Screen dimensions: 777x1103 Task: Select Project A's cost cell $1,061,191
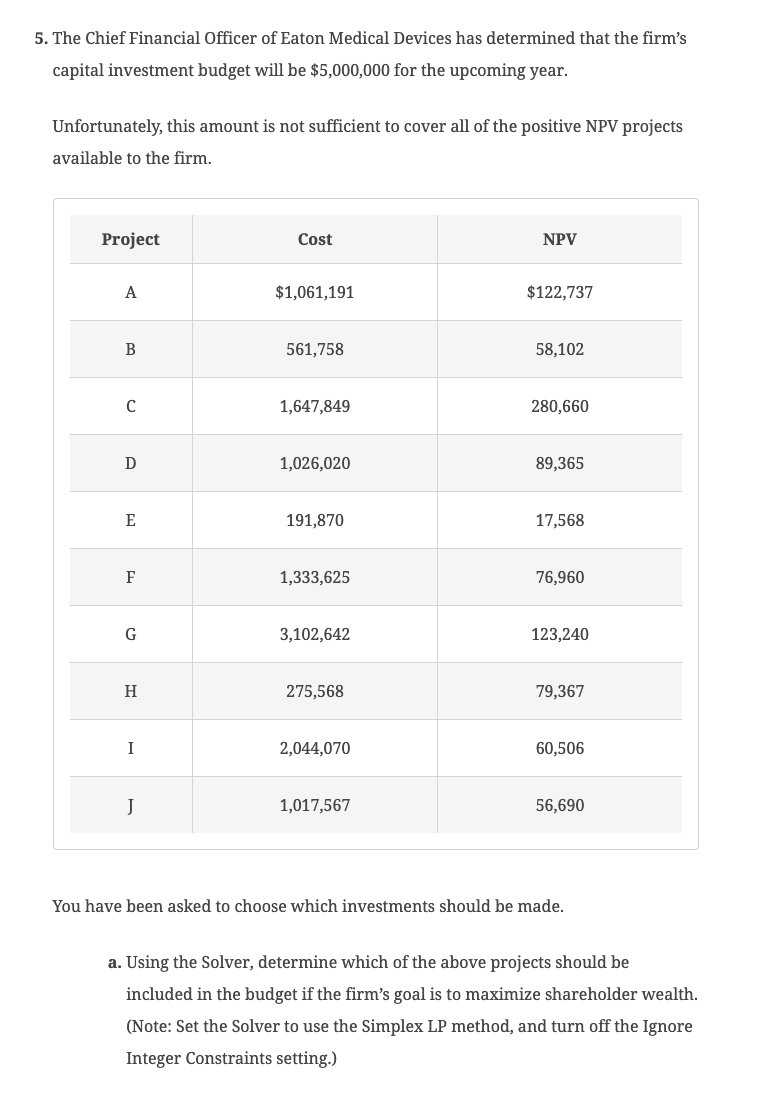click(x=315, y=292)
